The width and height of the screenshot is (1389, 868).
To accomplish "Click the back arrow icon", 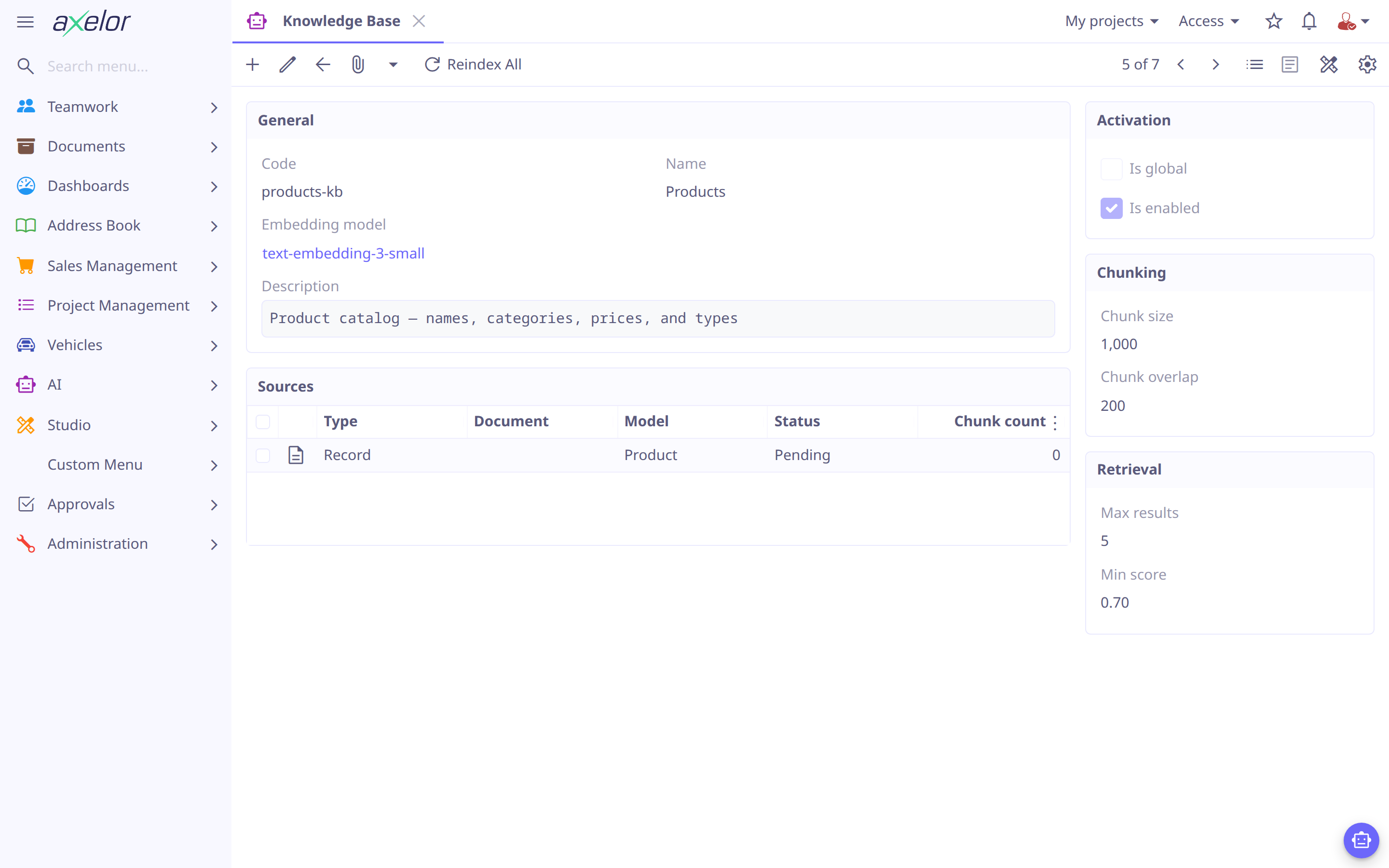I will pos(323,64).
